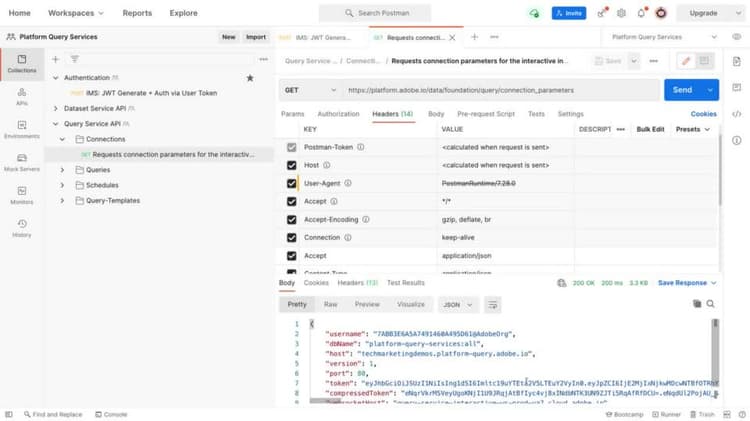750x421 pixels.
Task: Open the GET method dropdown
Action: [x=310, y=90]
